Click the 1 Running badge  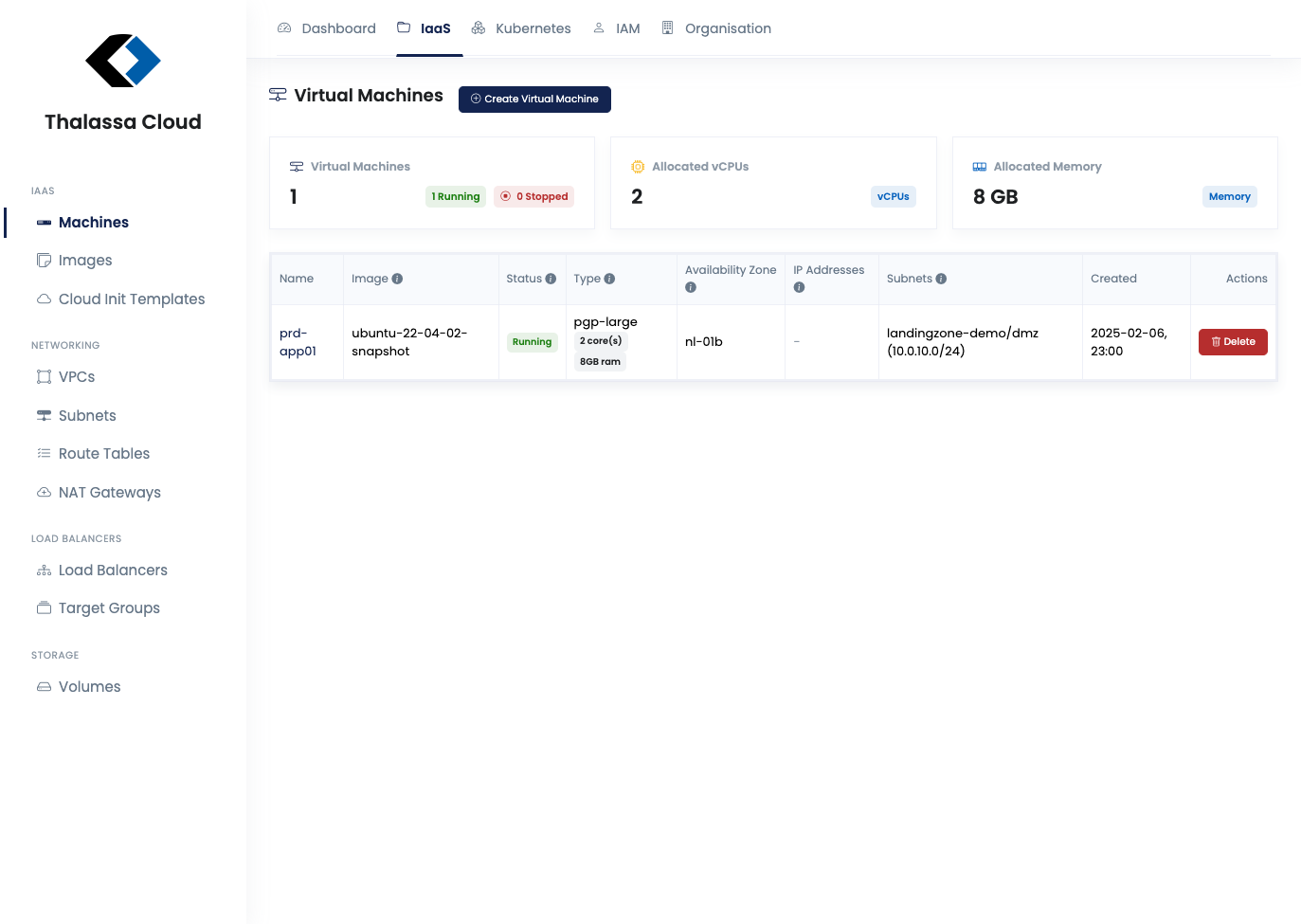pos(456,197)
